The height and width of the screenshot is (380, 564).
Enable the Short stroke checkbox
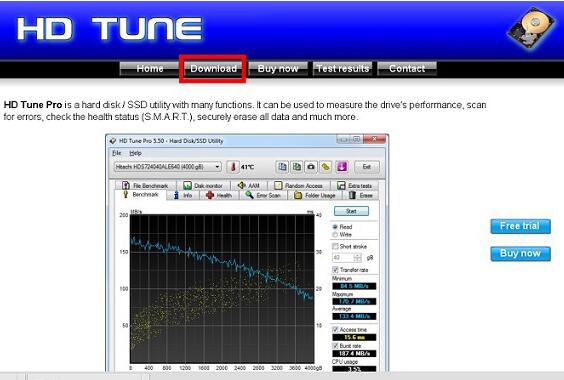335,246
